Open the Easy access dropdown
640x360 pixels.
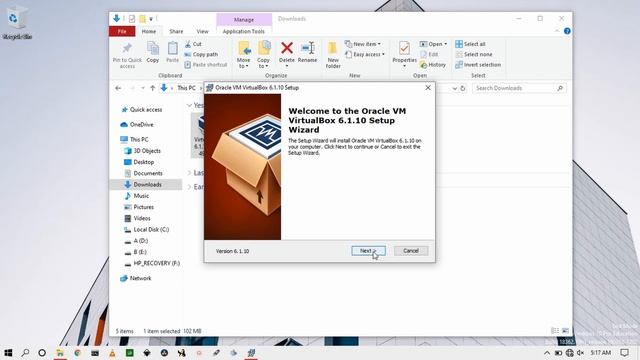(364, 54)
